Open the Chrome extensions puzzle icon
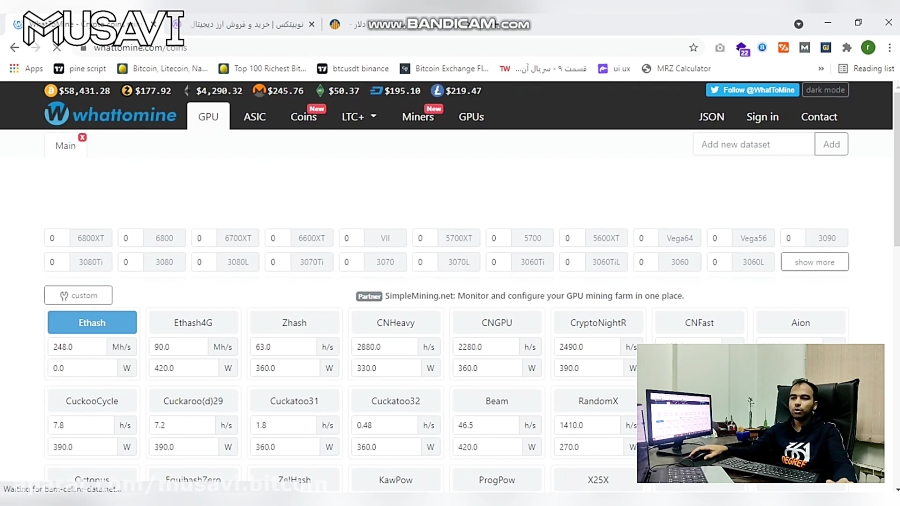900x506 pixels. point(847,48)
